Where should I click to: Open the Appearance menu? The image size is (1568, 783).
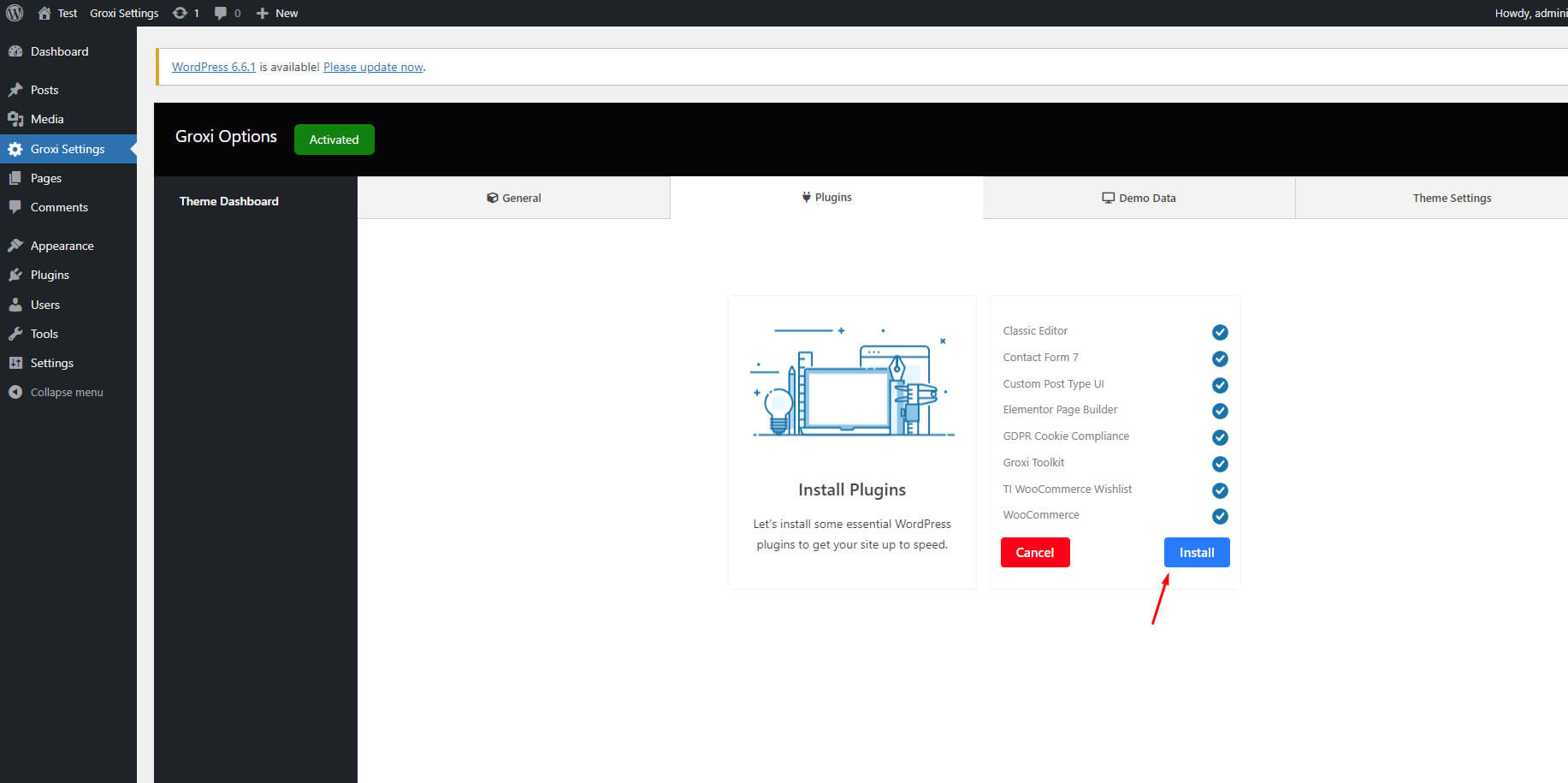click(x=68, y=246)
